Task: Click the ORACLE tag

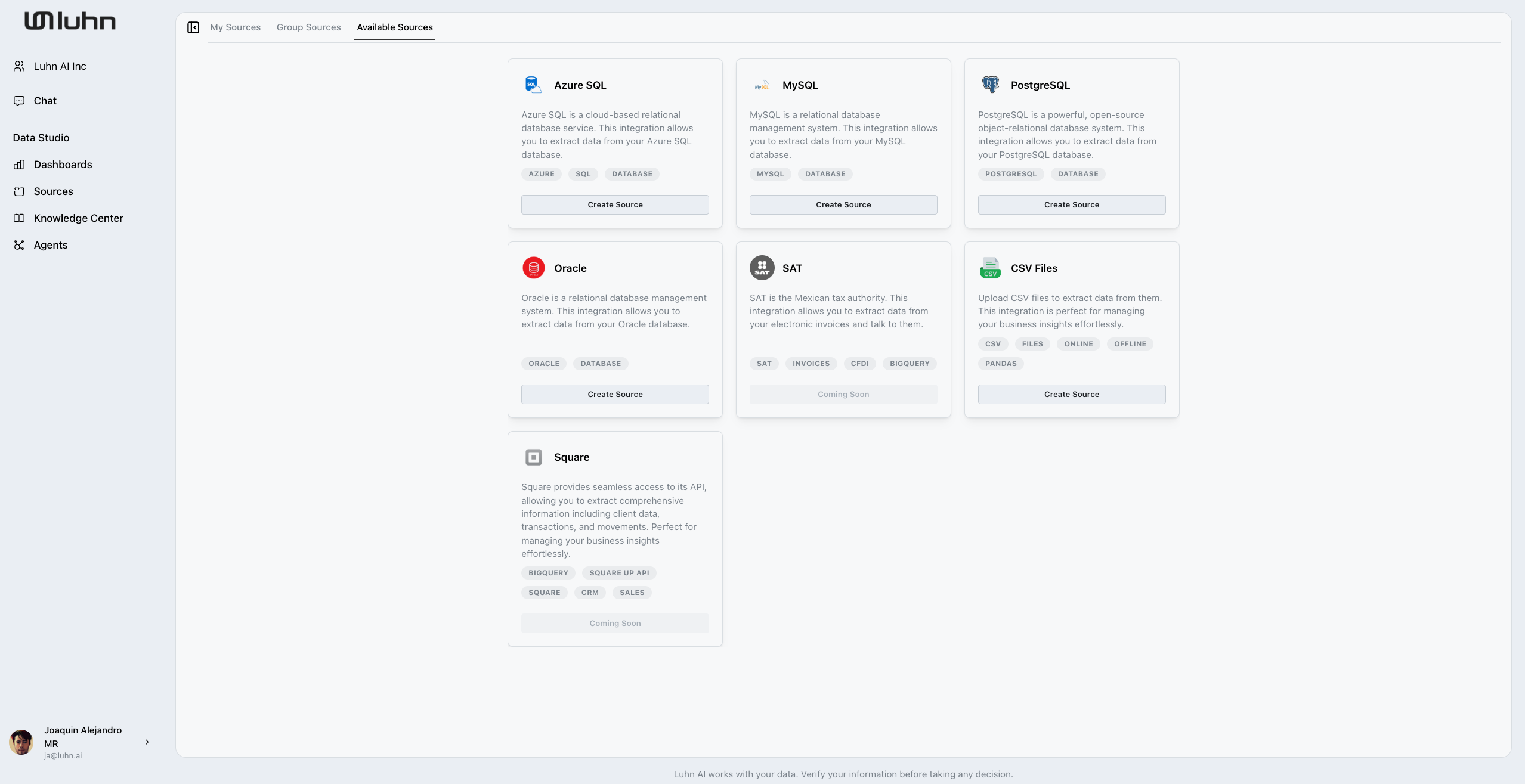Action: pos(544,364)
